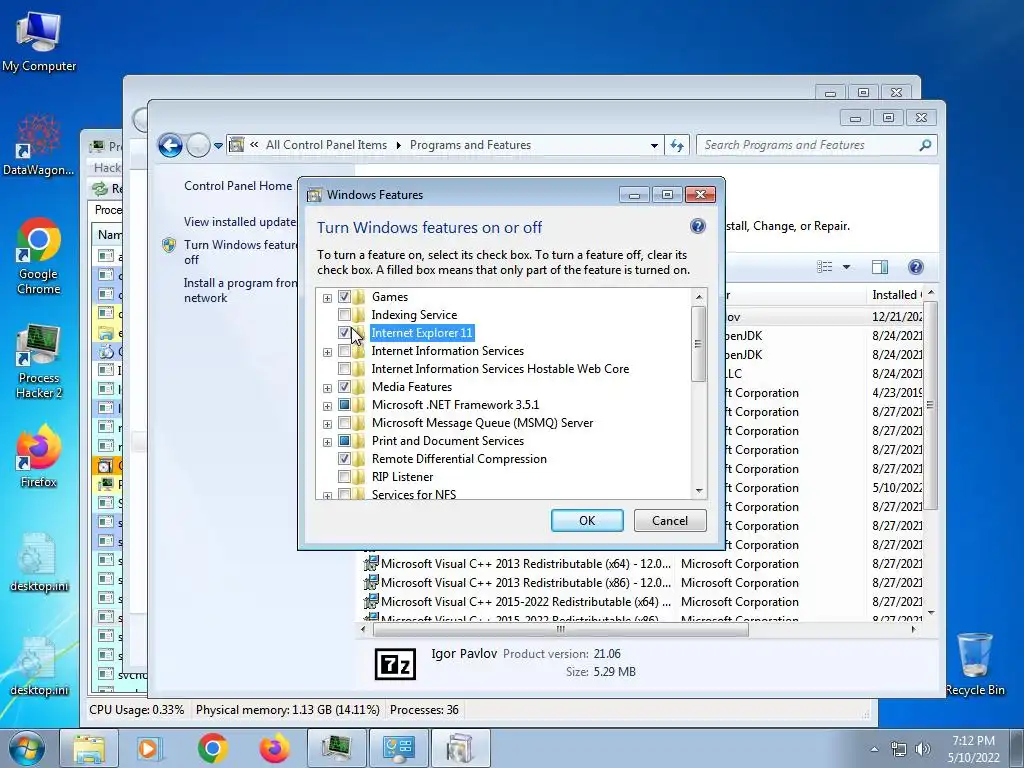The width and height of the screenshot is (1024, 768).
Task: Click the Windows Features list scrollbar thumb
Action: click(698, 344)
